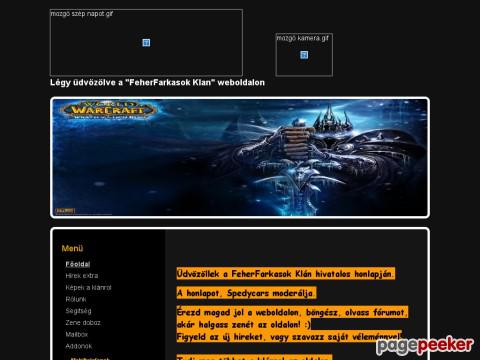Image resolution: width=480 pixels, height=360 pixels.
Task: Click the highlighted line Üdvözöllek a FeherFarkasok Klán
Action: pyautogui.click(x=285, y=274)
